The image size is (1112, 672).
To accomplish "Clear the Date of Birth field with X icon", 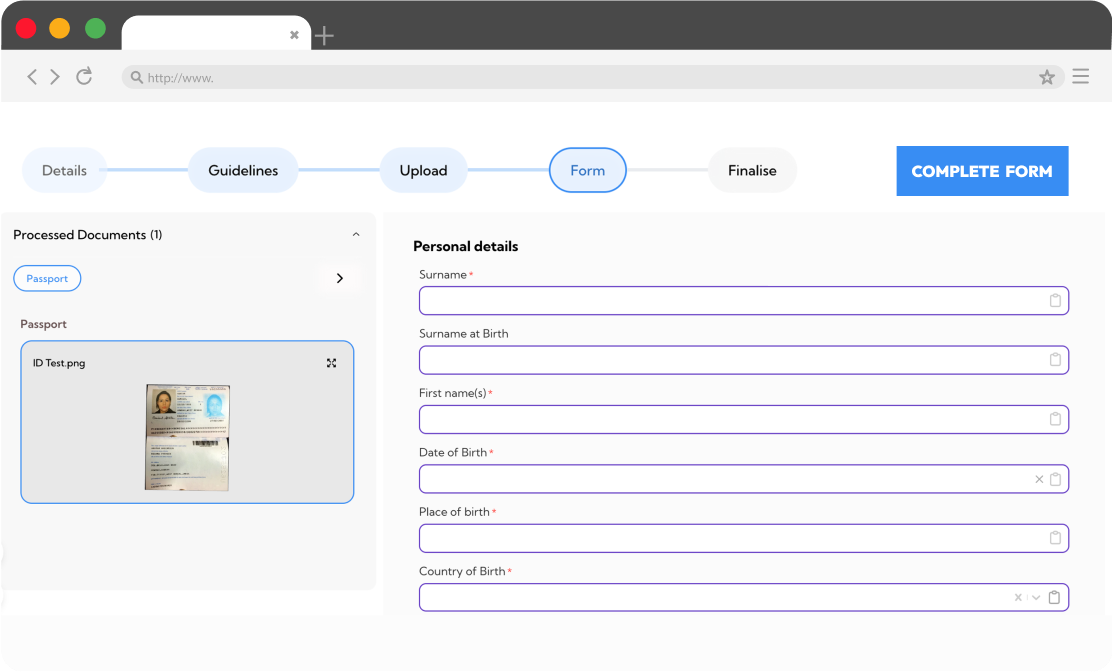I will click(x=1039, y=479).
